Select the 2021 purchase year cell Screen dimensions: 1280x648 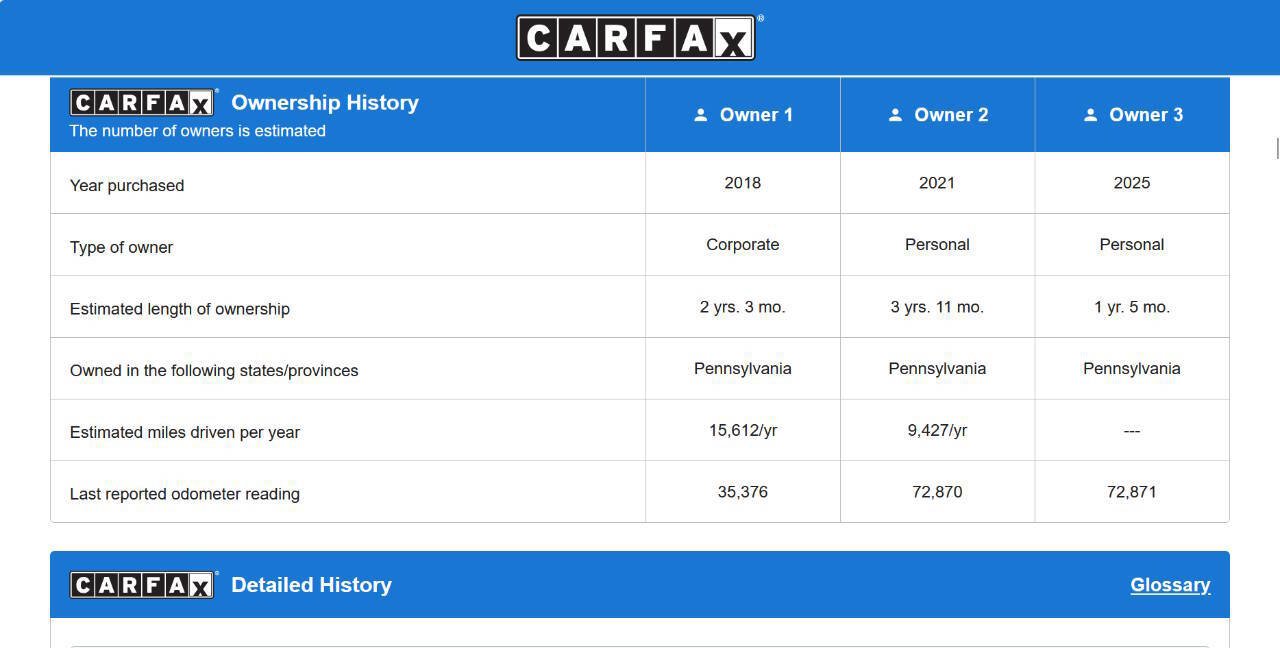coord(937,183)
